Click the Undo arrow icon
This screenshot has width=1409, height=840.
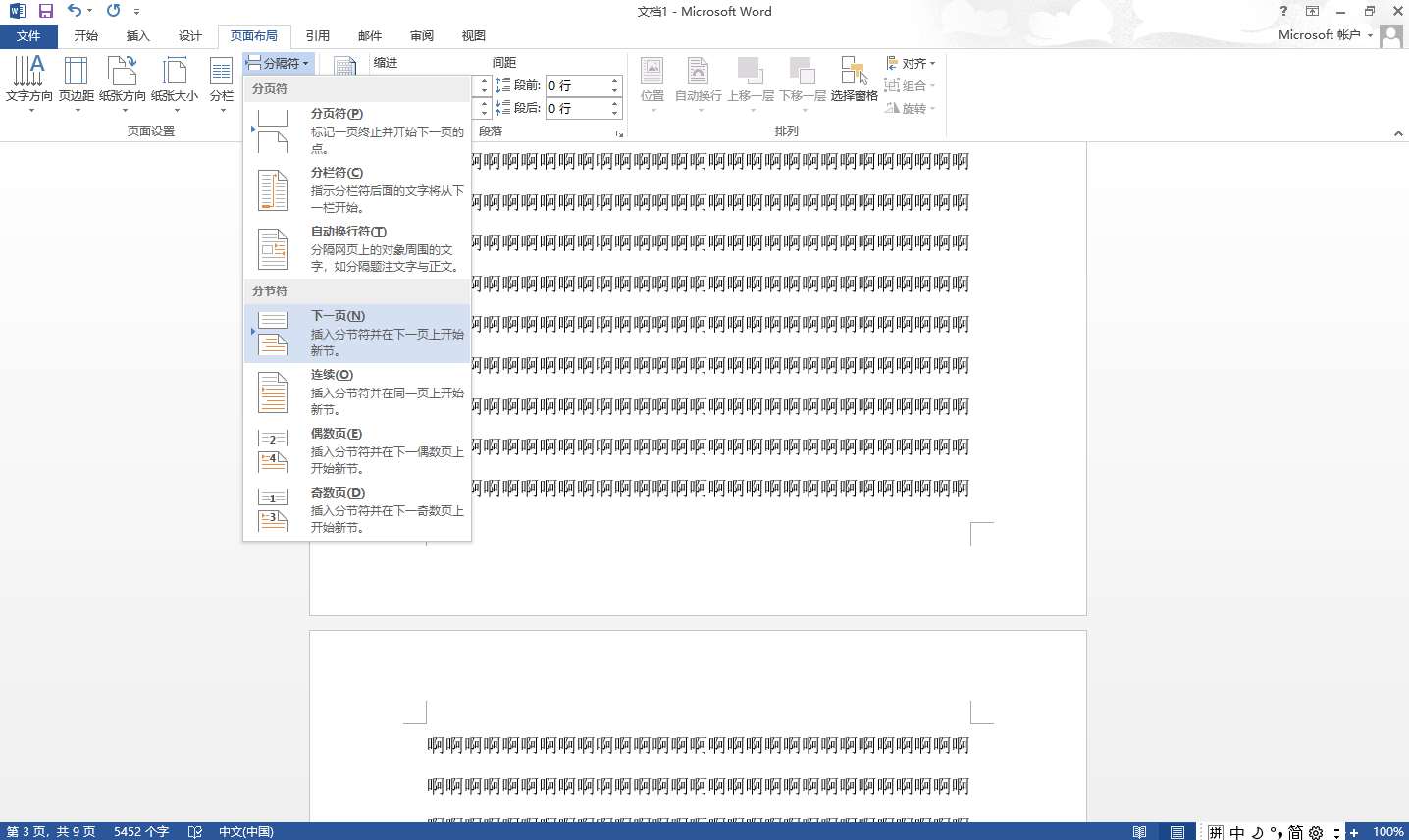[x=74, y=11]
